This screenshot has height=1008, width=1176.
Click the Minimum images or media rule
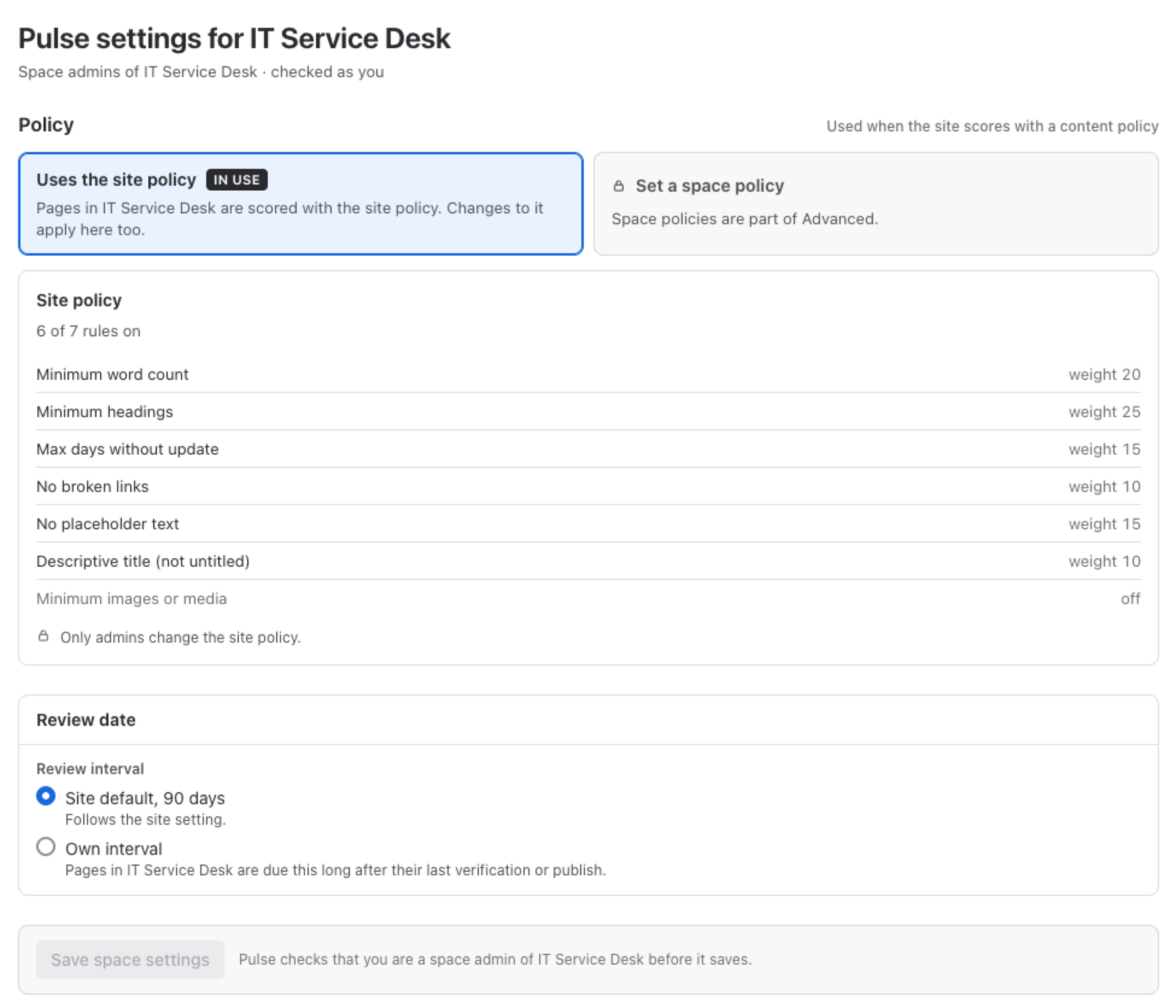tap(588, 599)
